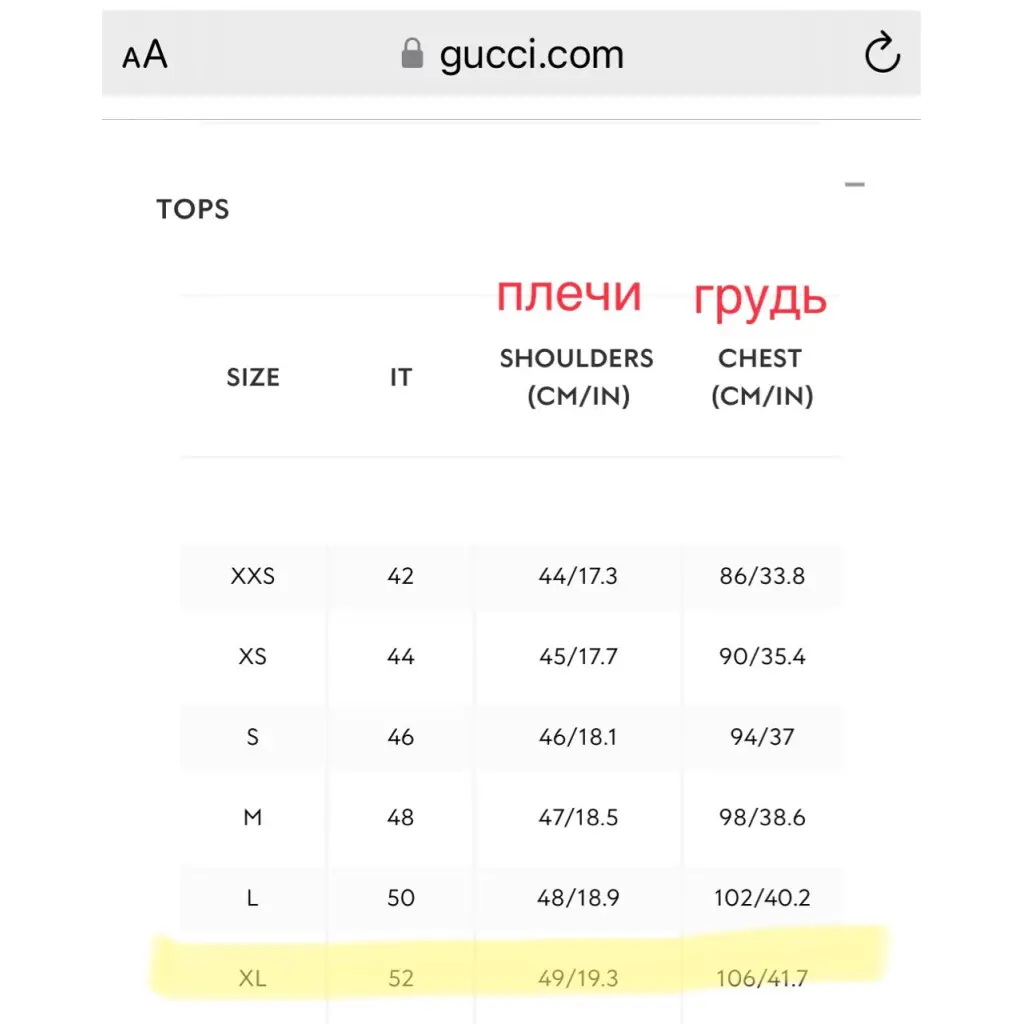Select the IT column header

[401, 377]
